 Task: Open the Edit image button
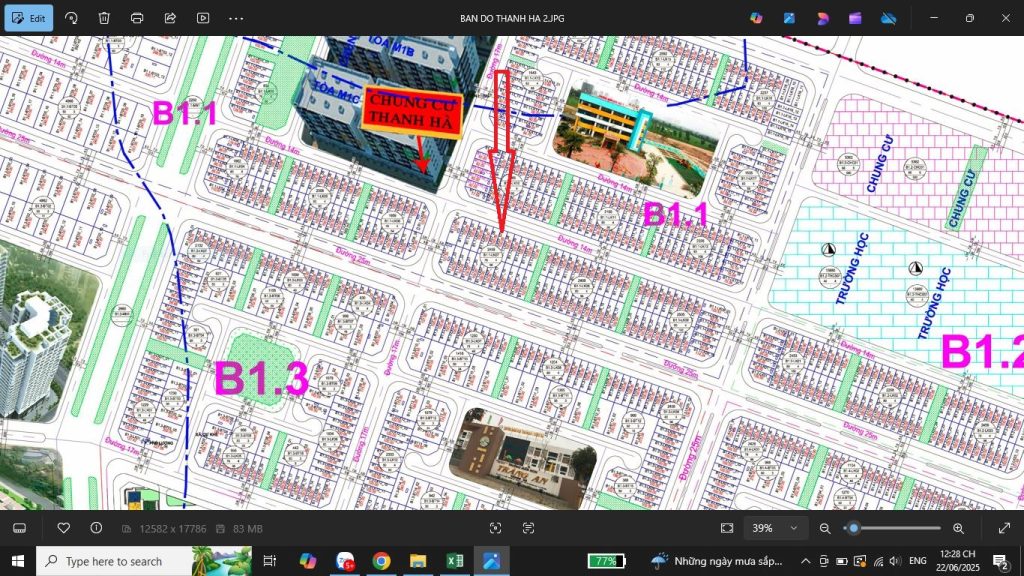pos(29,18)
